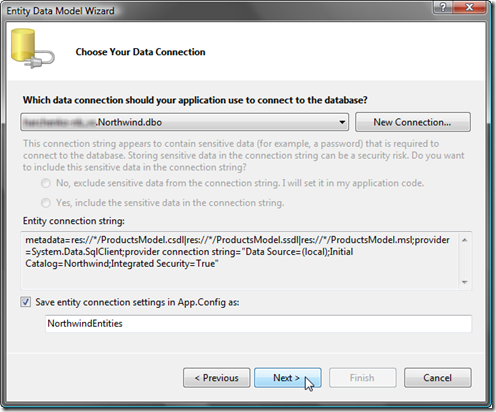The height and width of the screenshot is (412, 496).
Task: Click the NorthwindEntities text field
Action: tap(258, 323)
